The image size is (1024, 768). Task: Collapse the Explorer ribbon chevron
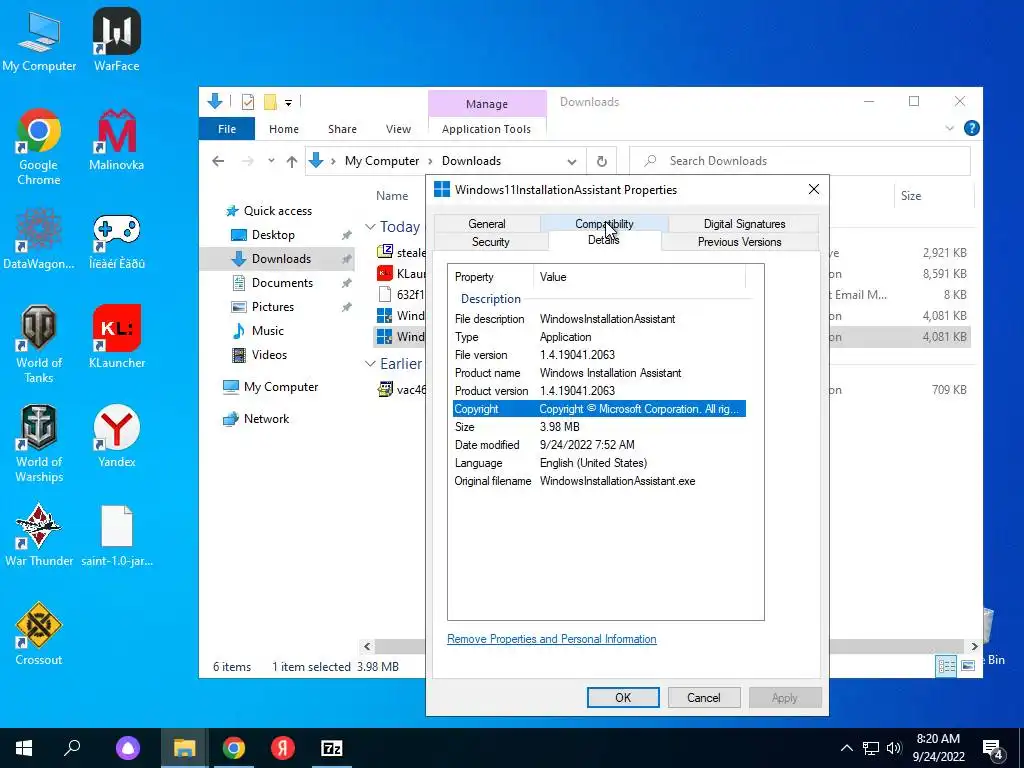point(950,129)
